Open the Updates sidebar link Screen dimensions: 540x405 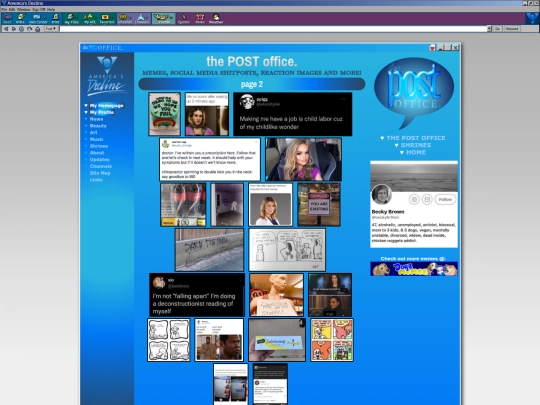click(99, 159)
